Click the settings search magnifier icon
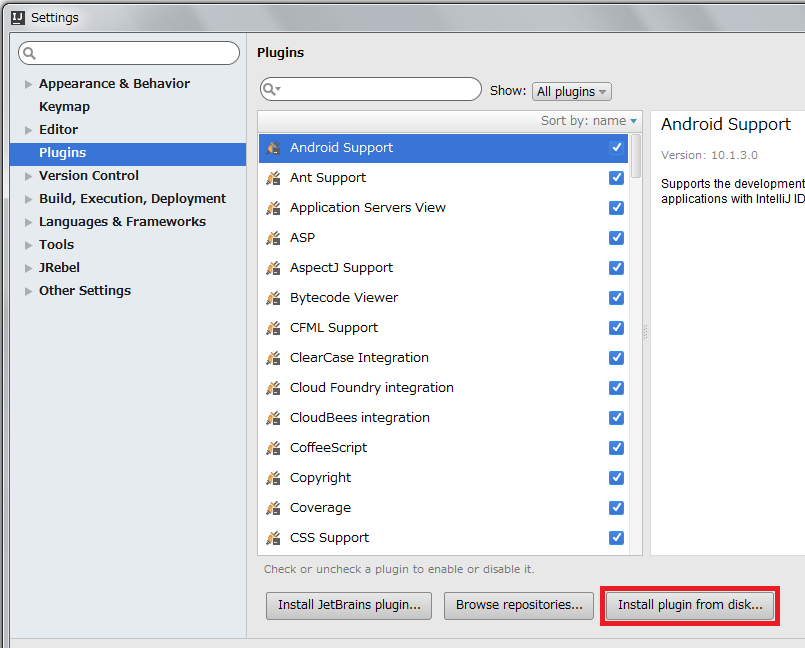This screenshot has height=648, width=805. pyautogui.click(x=29, y=53)
